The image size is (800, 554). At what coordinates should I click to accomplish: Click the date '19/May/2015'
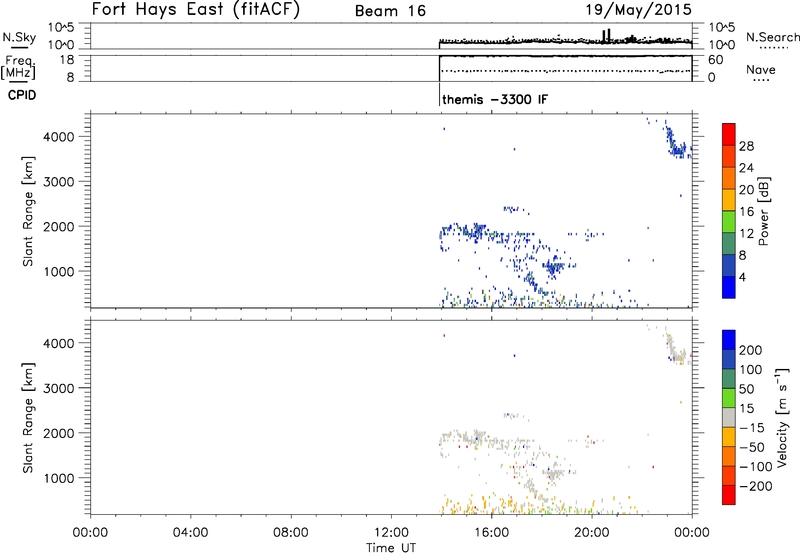(x=638, y=9)
